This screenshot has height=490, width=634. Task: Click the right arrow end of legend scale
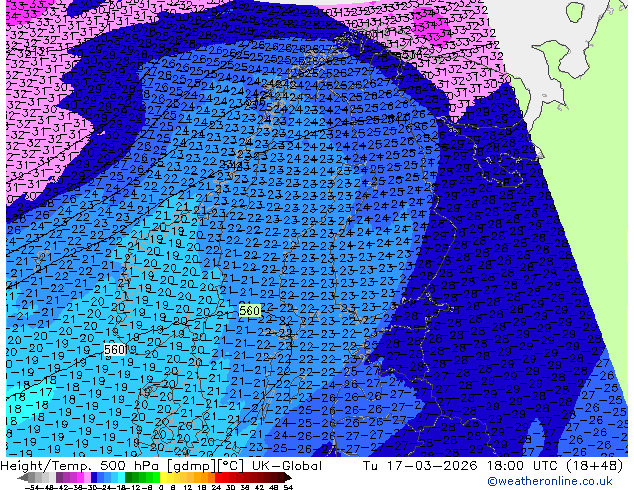point(288,477)
